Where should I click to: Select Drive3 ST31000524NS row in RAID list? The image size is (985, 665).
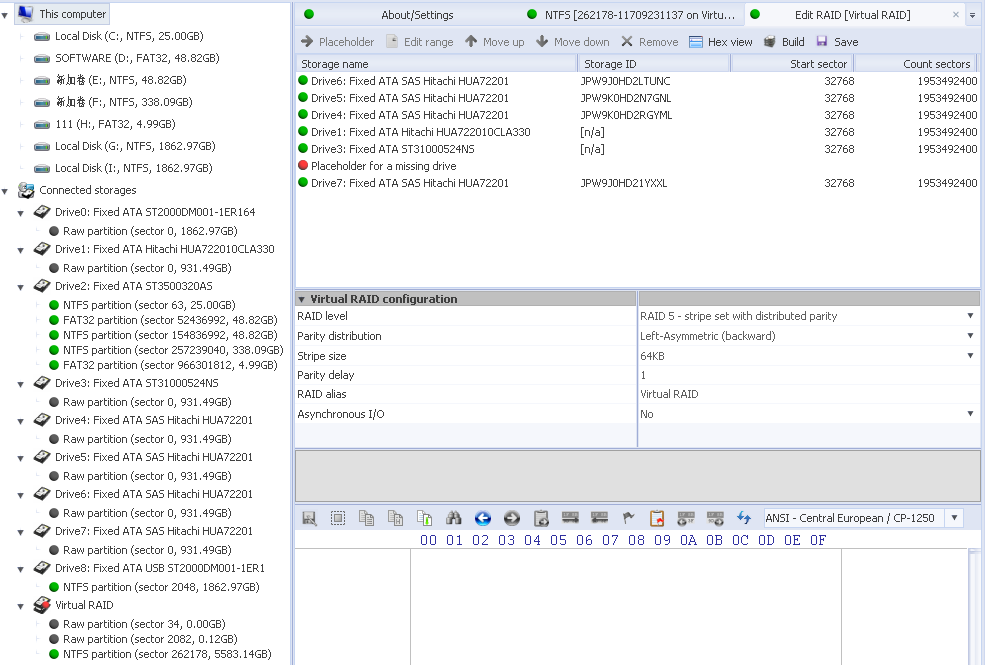click(x=638, y=149)
